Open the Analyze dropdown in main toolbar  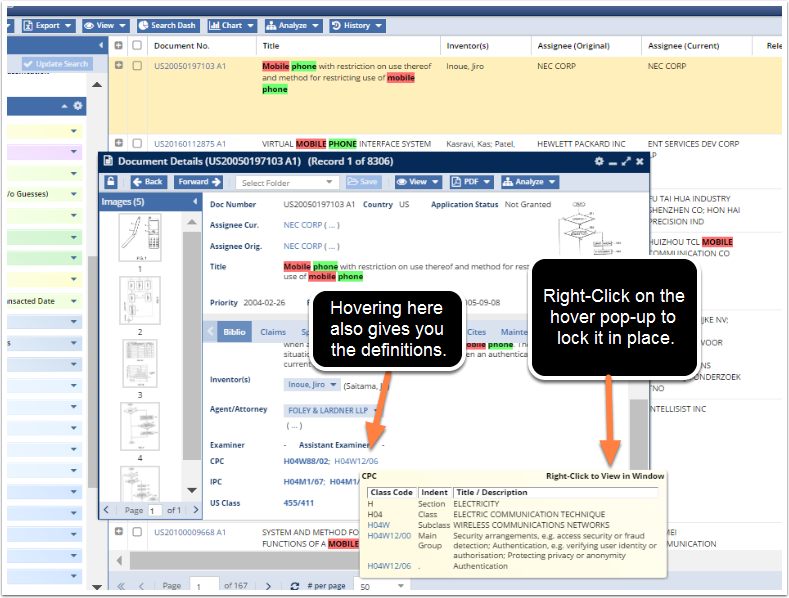[x=293, y=26]
